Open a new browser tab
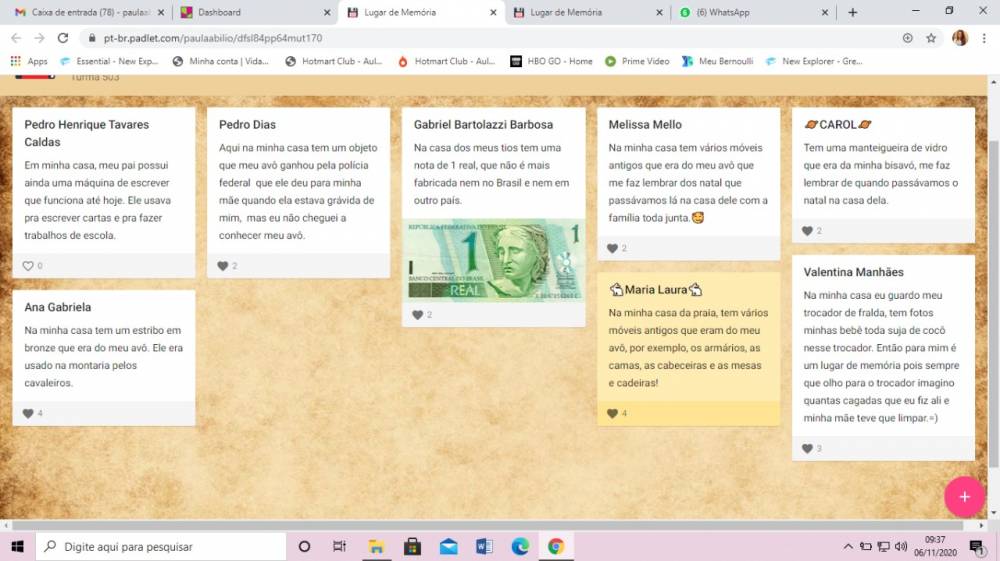This screenshot has height=561, width=1000. [852, 12]
